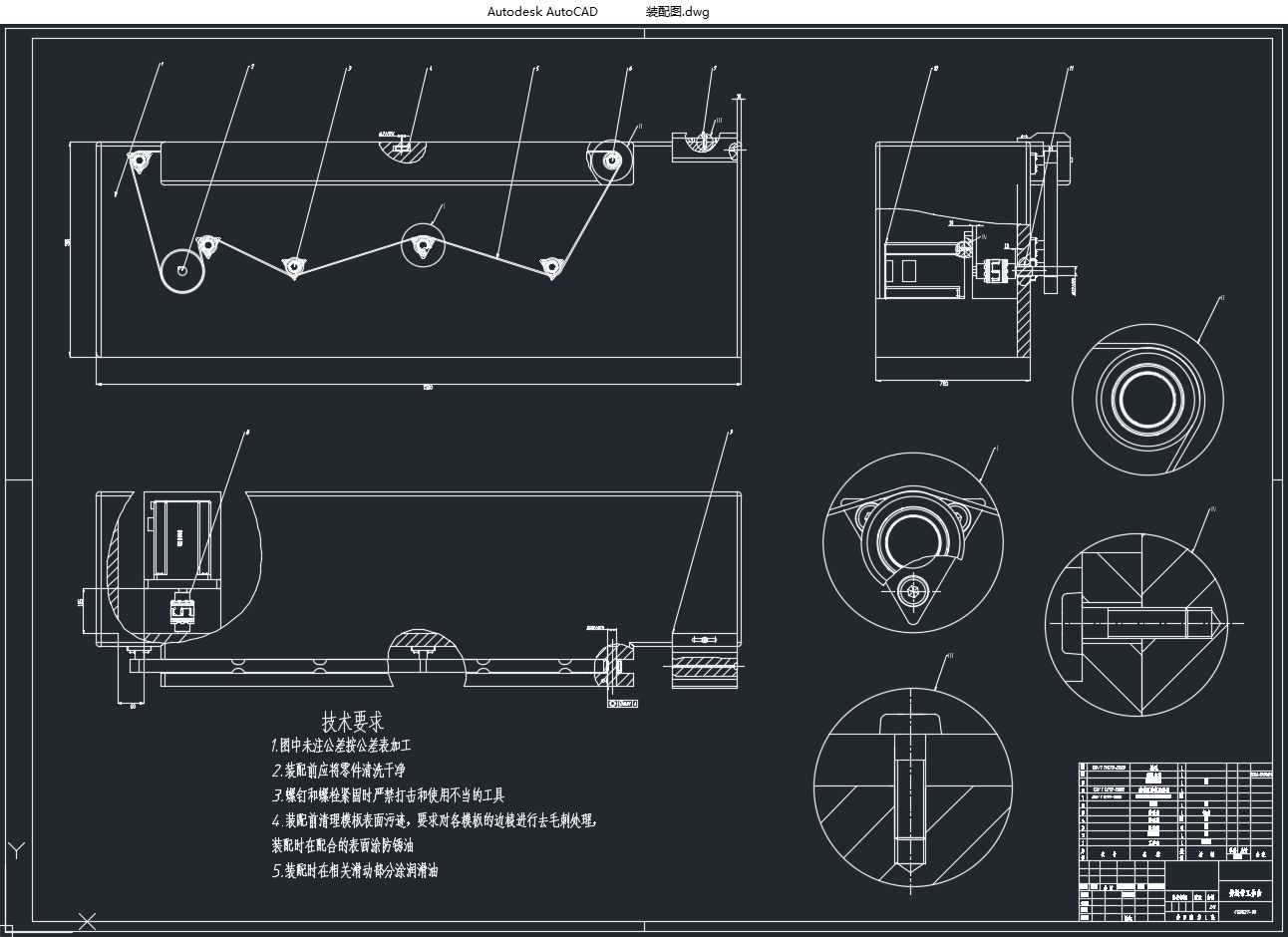1288x937 pixels.
Task: Click the 技术要求 heading text
Action: coord(352,721)
